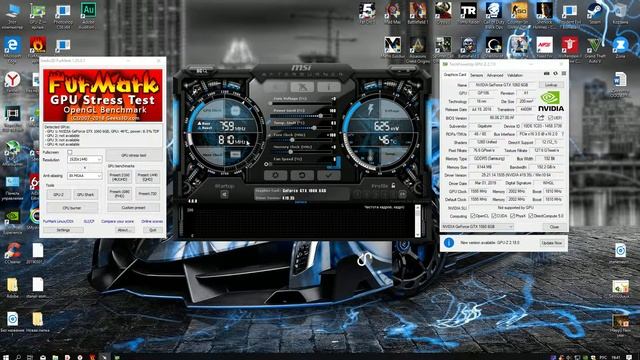Start the FurMark GPU stress test button
640x360 pixels.
tap(133, 156)
